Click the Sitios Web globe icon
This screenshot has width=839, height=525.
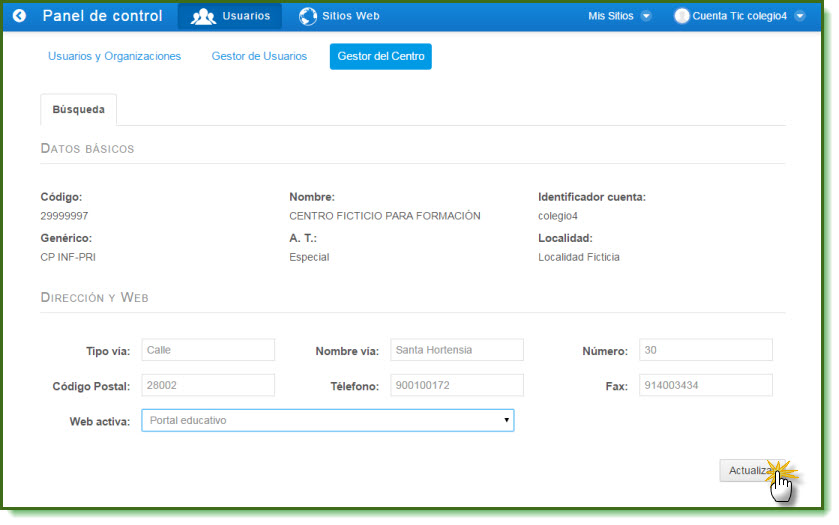click(x=308, y=16)
